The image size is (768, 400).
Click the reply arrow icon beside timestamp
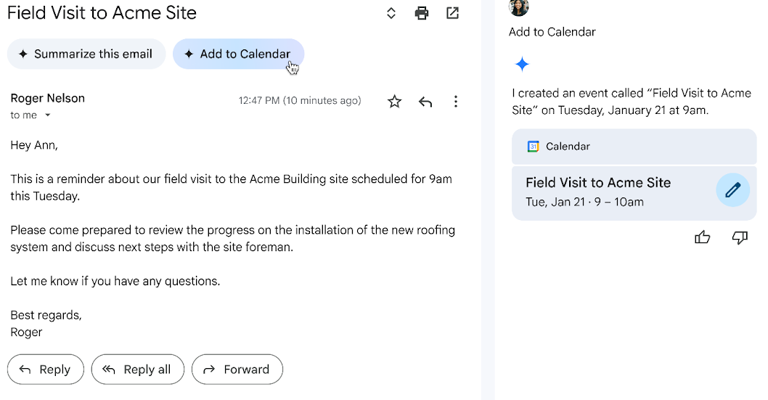[425, 101]
